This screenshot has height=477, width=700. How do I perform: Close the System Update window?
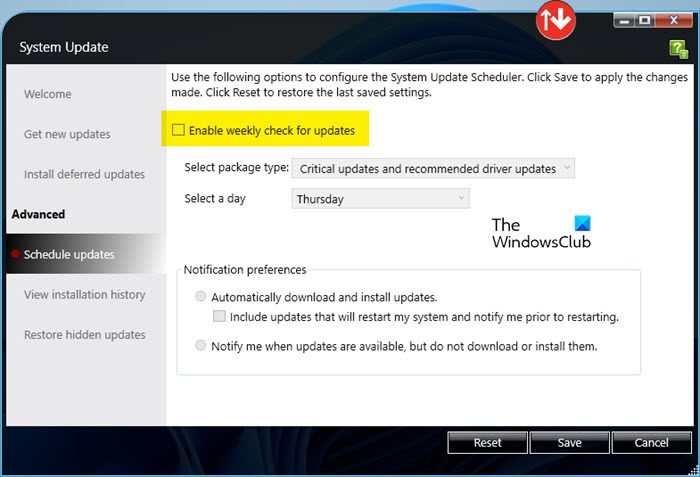[674, 21]
